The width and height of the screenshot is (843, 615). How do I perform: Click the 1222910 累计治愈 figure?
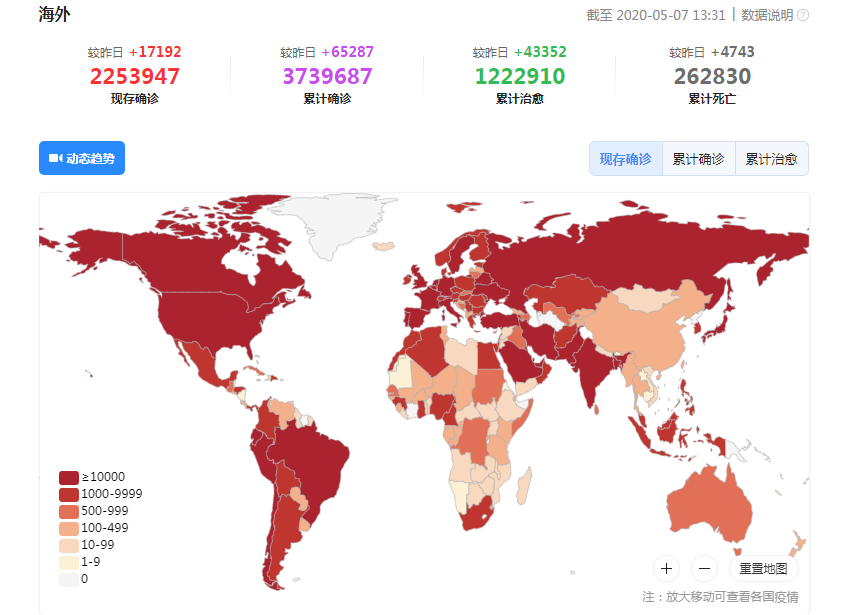[x=520, y=76]
